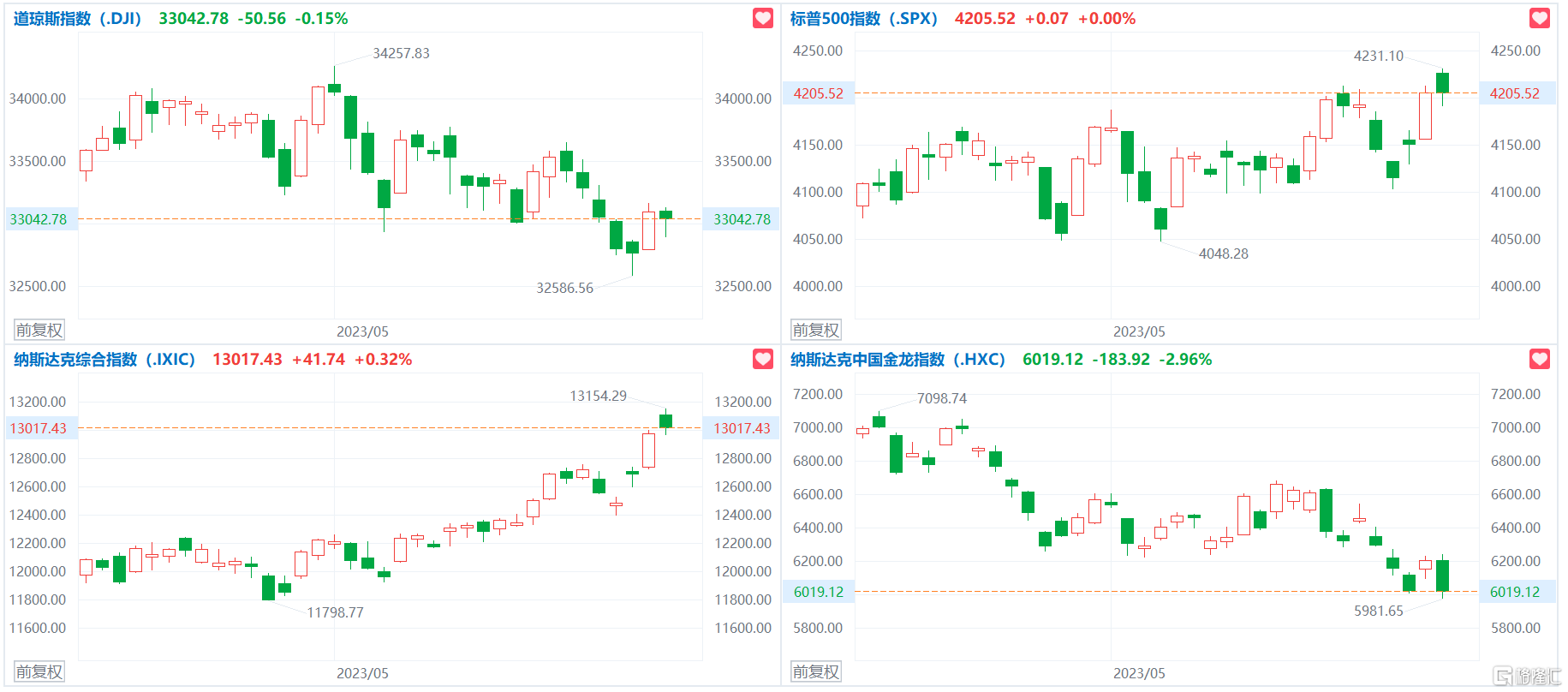Open the 前复权 selector on Nasdaq Composite chart
Image resolution: width=1568 pixels, height=692 pixels.
coord(39,671)
